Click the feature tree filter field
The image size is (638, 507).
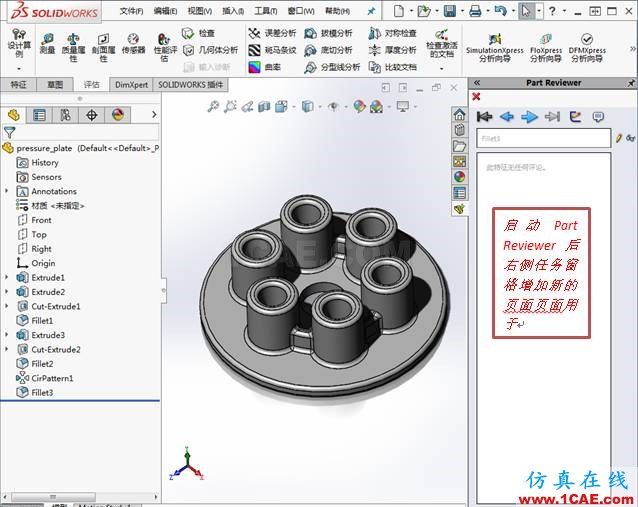(80, 132)
